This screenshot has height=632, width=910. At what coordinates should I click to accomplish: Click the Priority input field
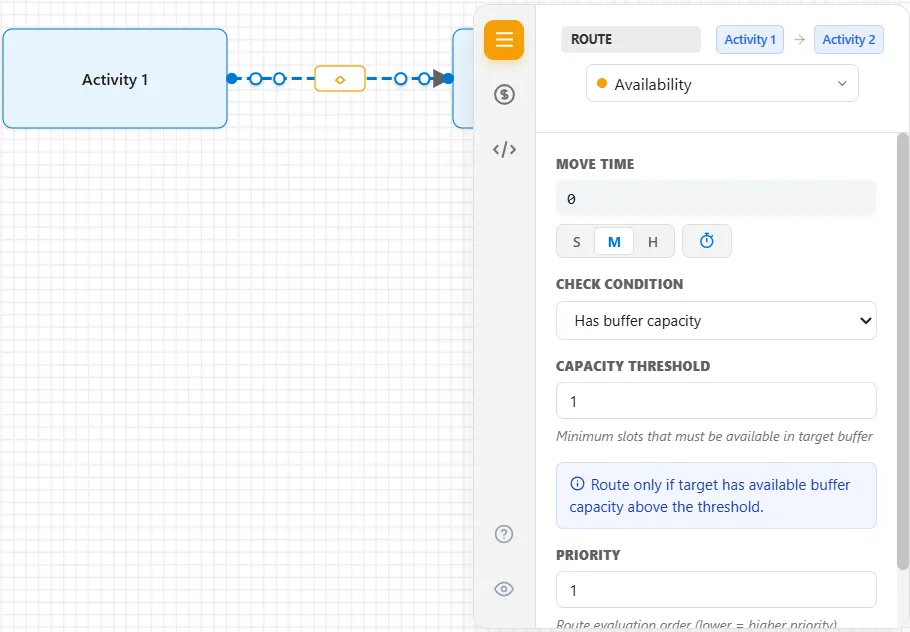[x=716, y=590]
